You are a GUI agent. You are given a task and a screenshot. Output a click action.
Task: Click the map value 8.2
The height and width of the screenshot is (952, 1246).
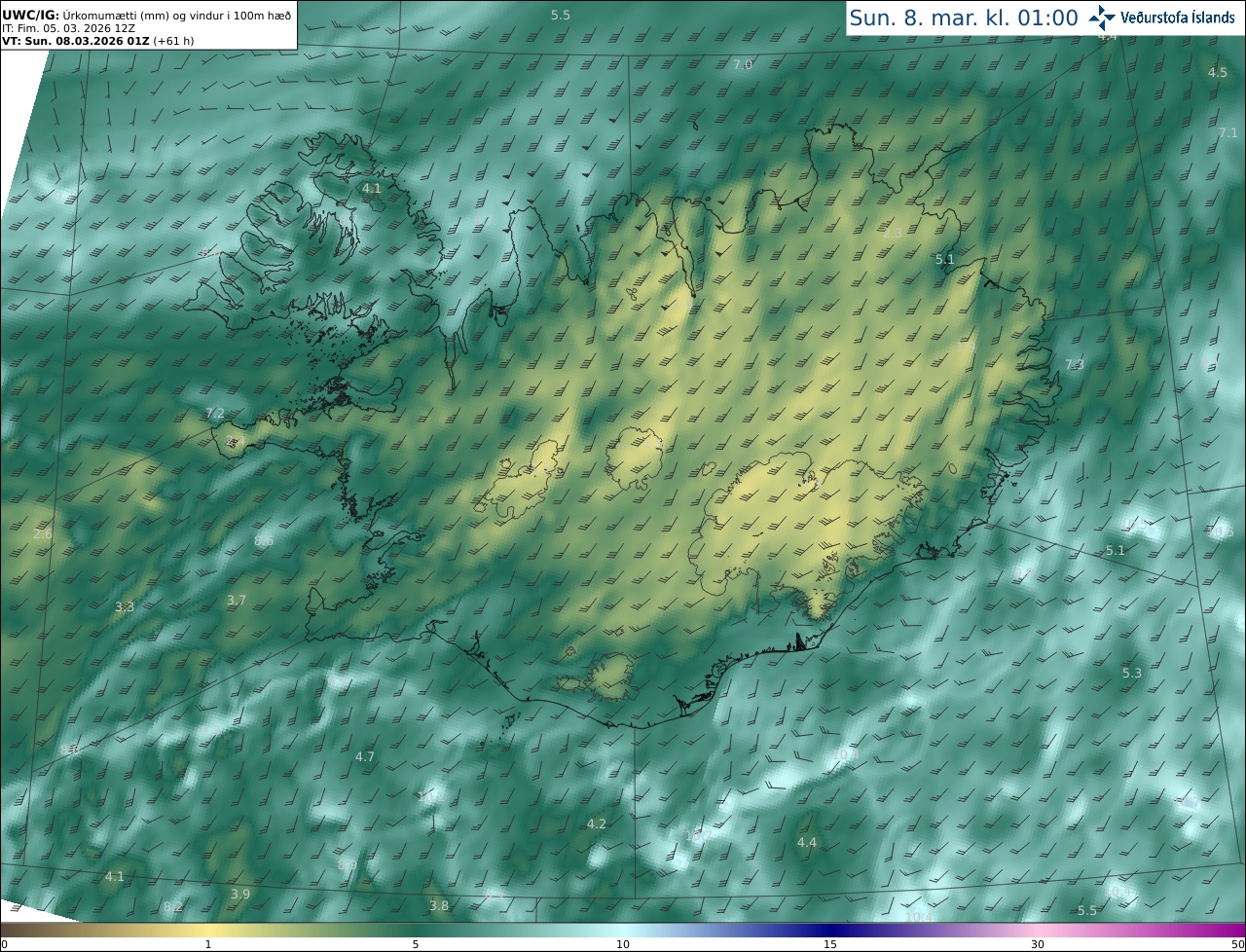[172, 907]
